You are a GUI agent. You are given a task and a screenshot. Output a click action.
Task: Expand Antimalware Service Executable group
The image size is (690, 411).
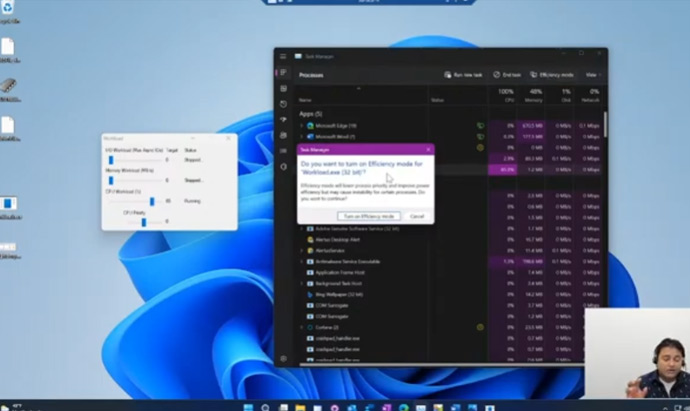click(x=301, y=261)
